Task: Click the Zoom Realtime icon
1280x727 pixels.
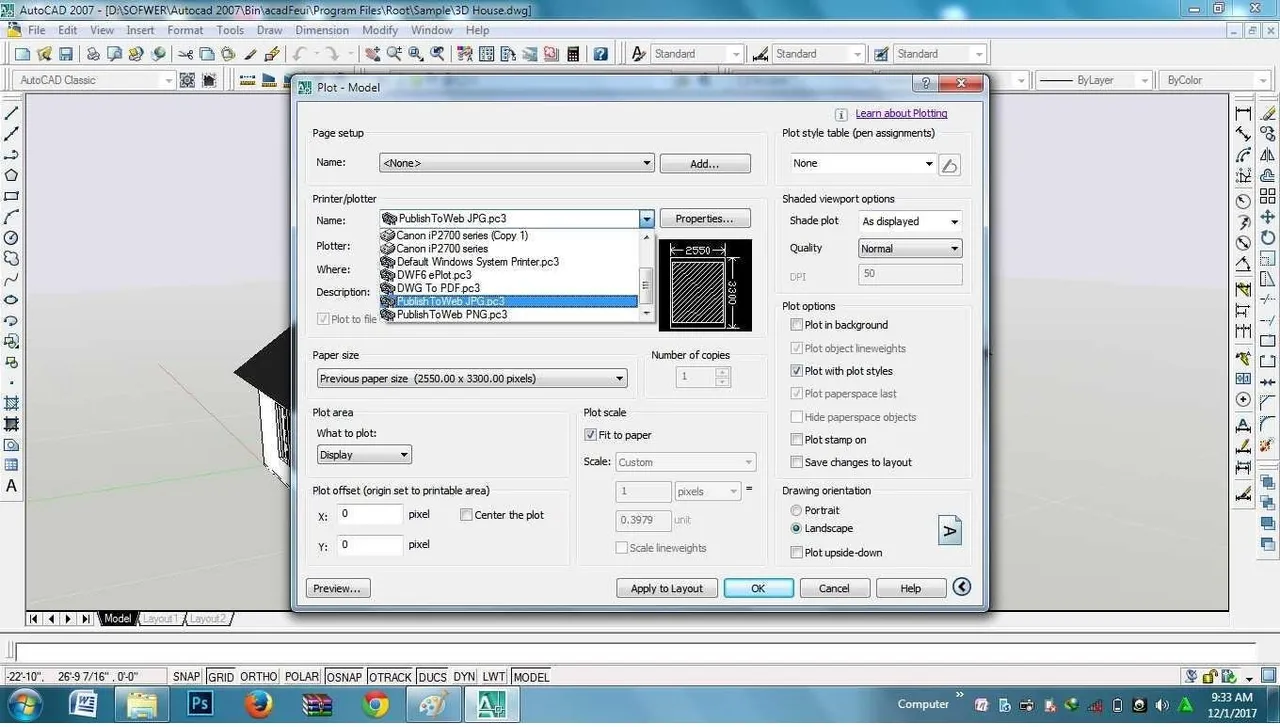Action: [x=395, y=54]
